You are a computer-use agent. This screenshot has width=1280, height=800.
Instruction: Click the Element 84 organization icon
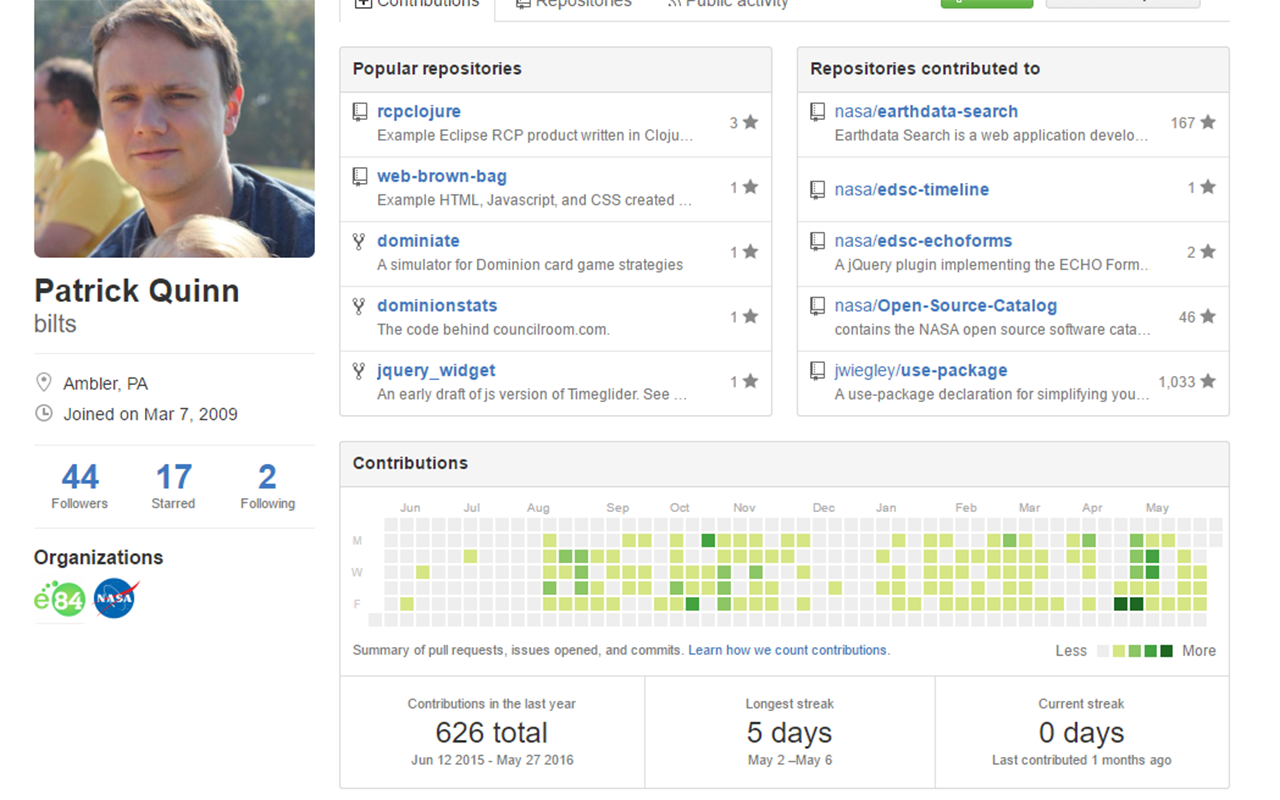click(60, 598)
